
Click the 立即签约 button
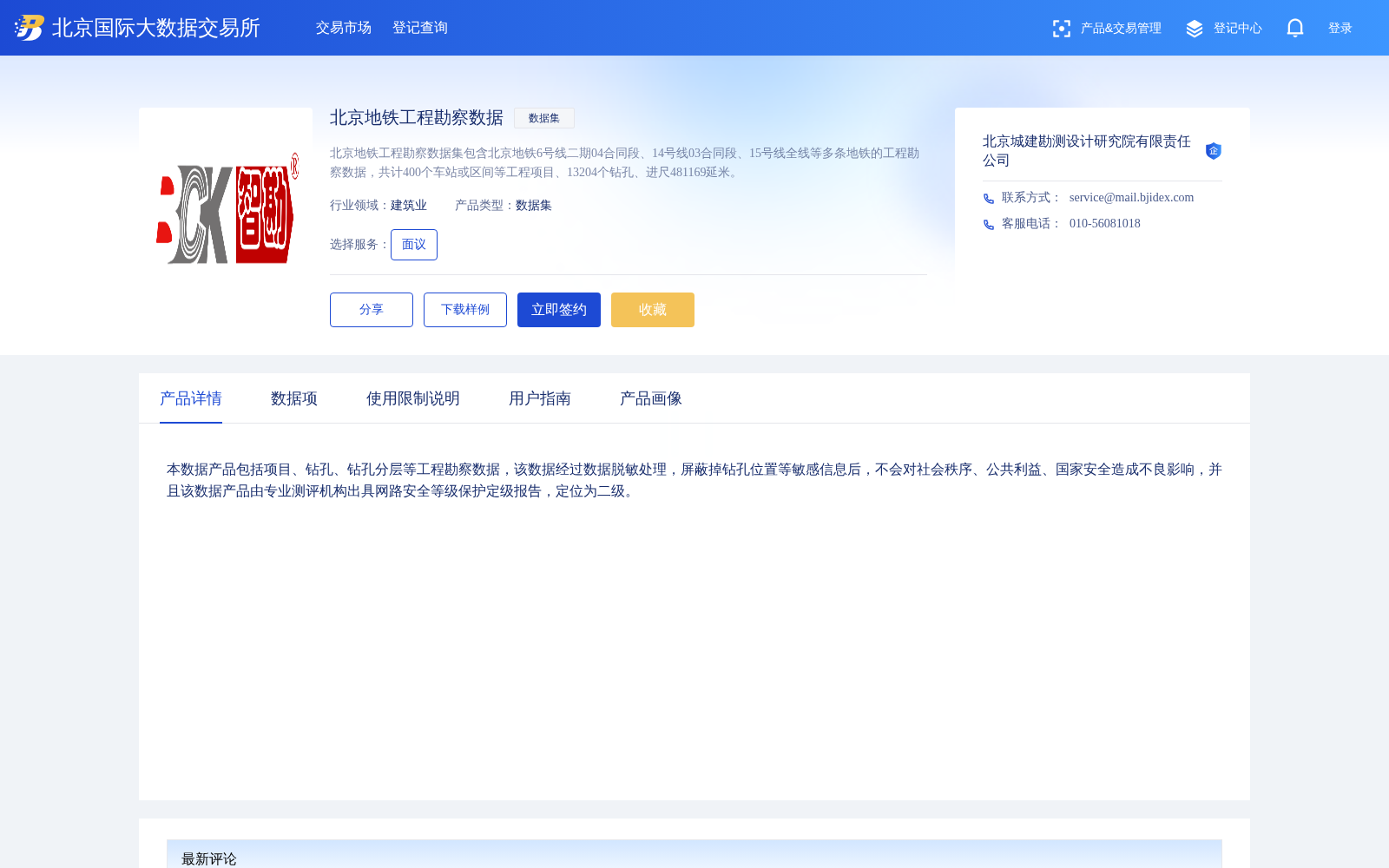[x=559, y=310]
